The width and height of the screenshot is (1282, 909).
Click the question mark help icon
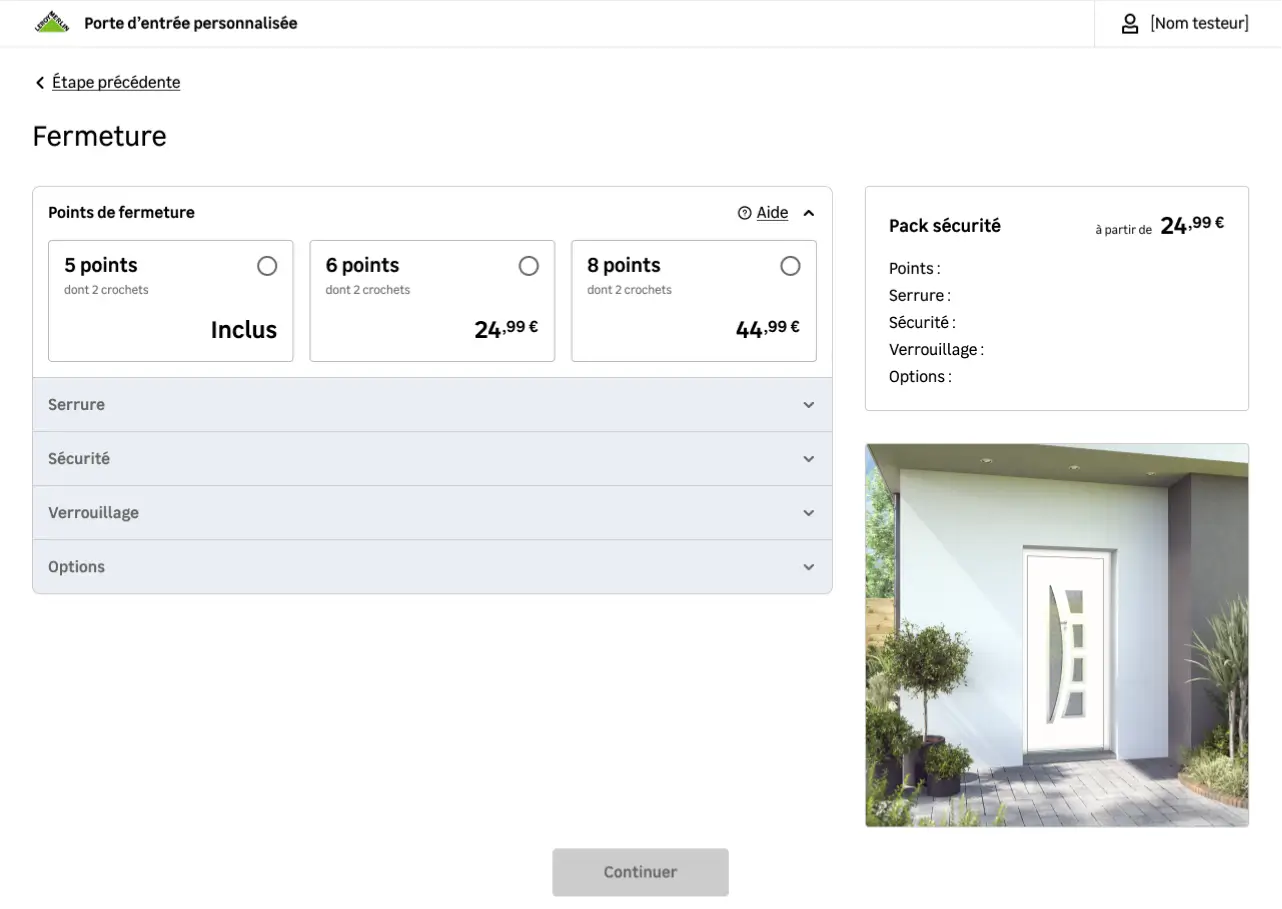point(744,213)
